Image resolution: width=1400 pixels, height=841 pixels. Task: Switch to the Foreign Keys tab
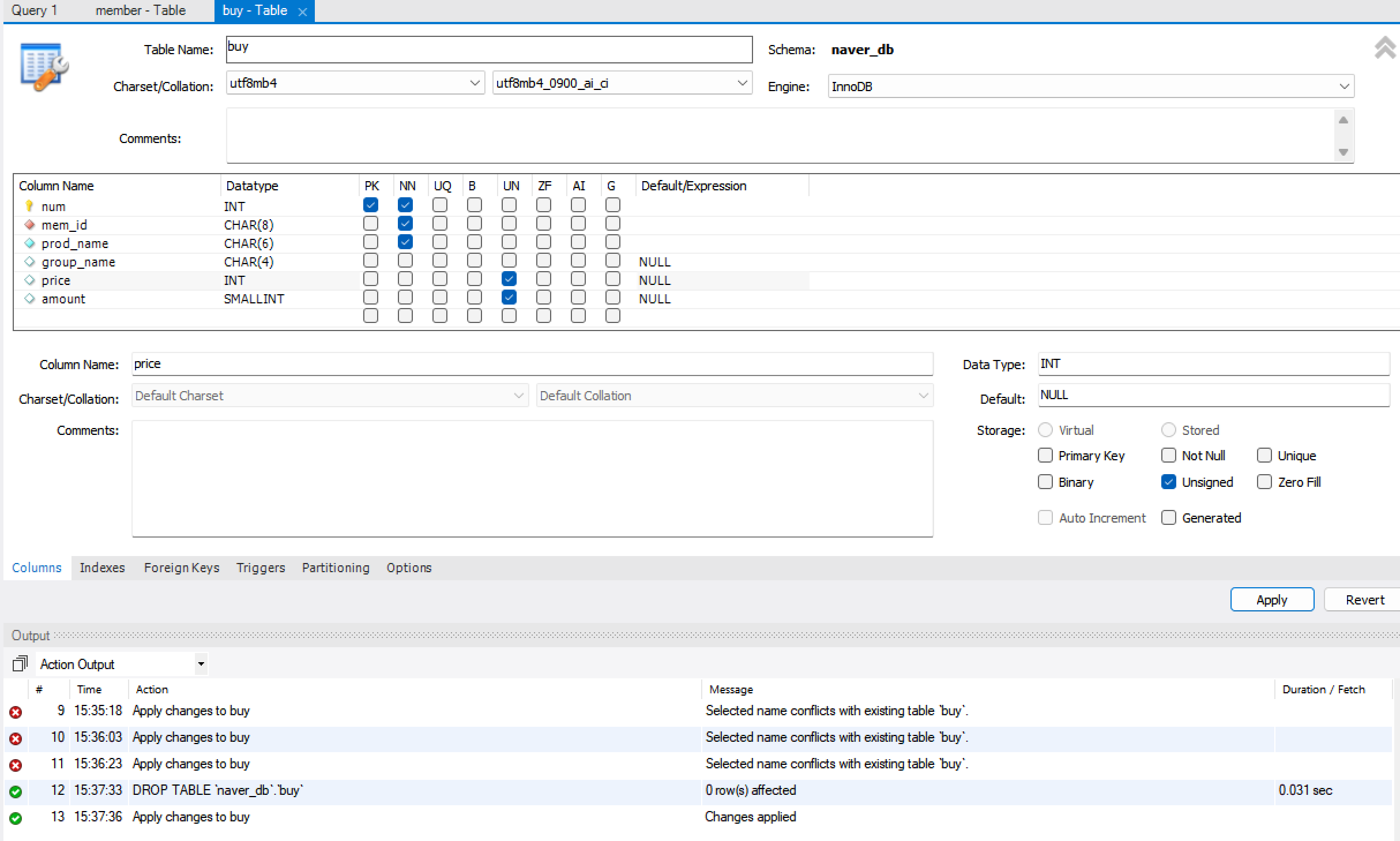tap(182, 568)
